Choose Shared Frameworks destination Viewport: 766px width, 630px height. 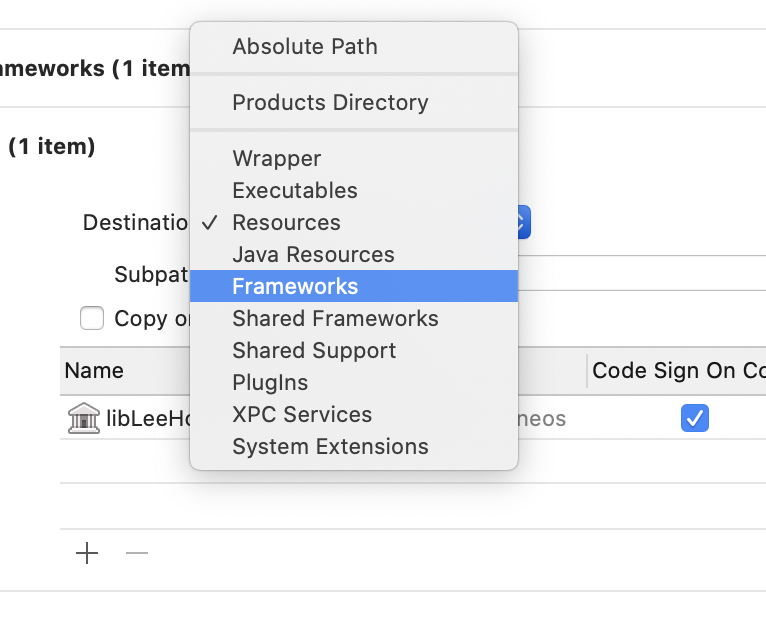pyautogui.click(x=335, y=318)
